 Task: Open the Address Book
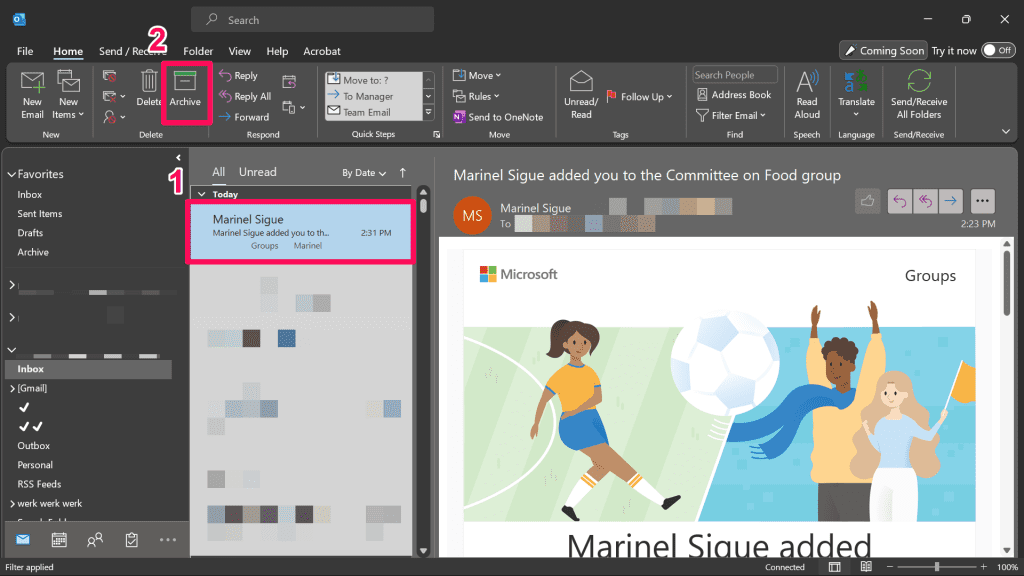coord(733,95)
